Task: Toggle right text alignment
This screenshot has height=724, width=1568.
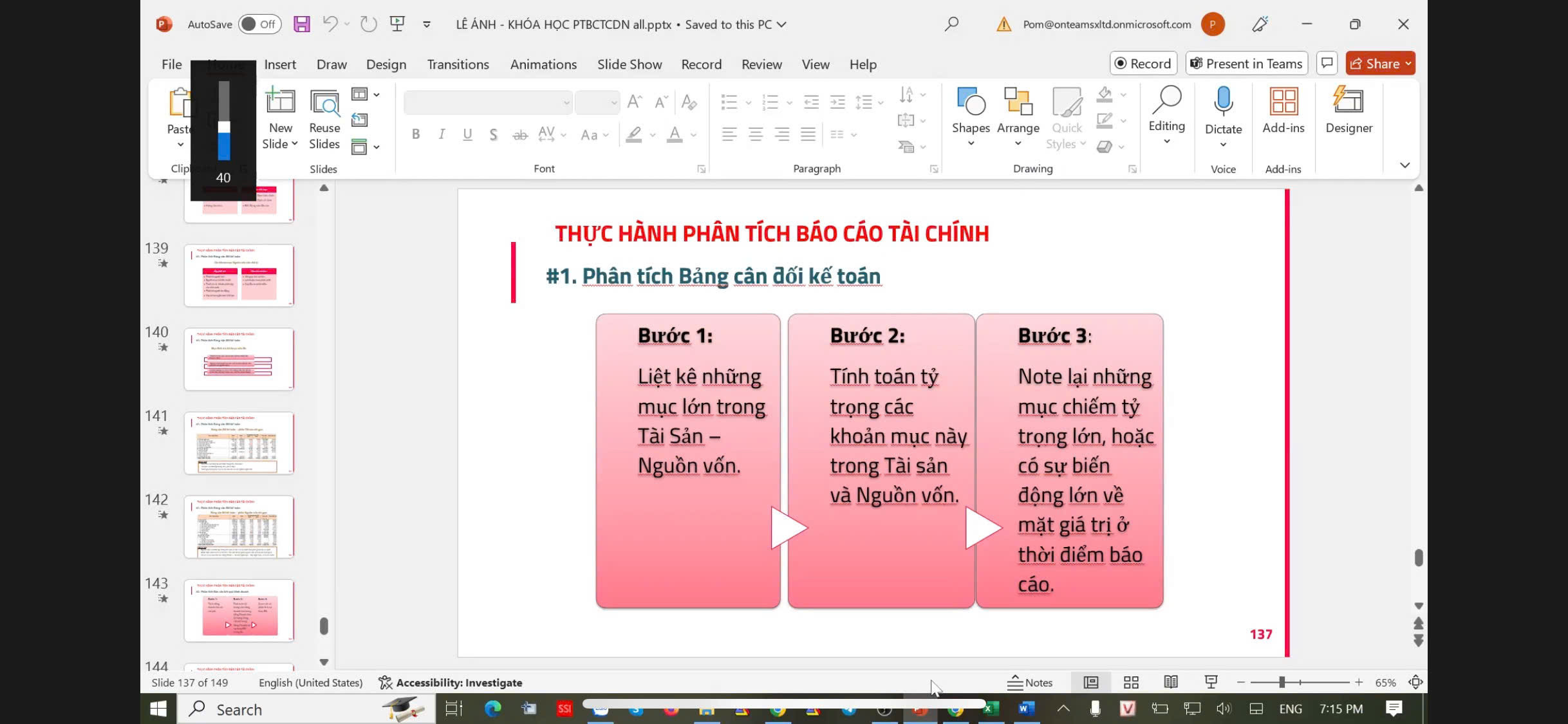Action: (781, 134)
